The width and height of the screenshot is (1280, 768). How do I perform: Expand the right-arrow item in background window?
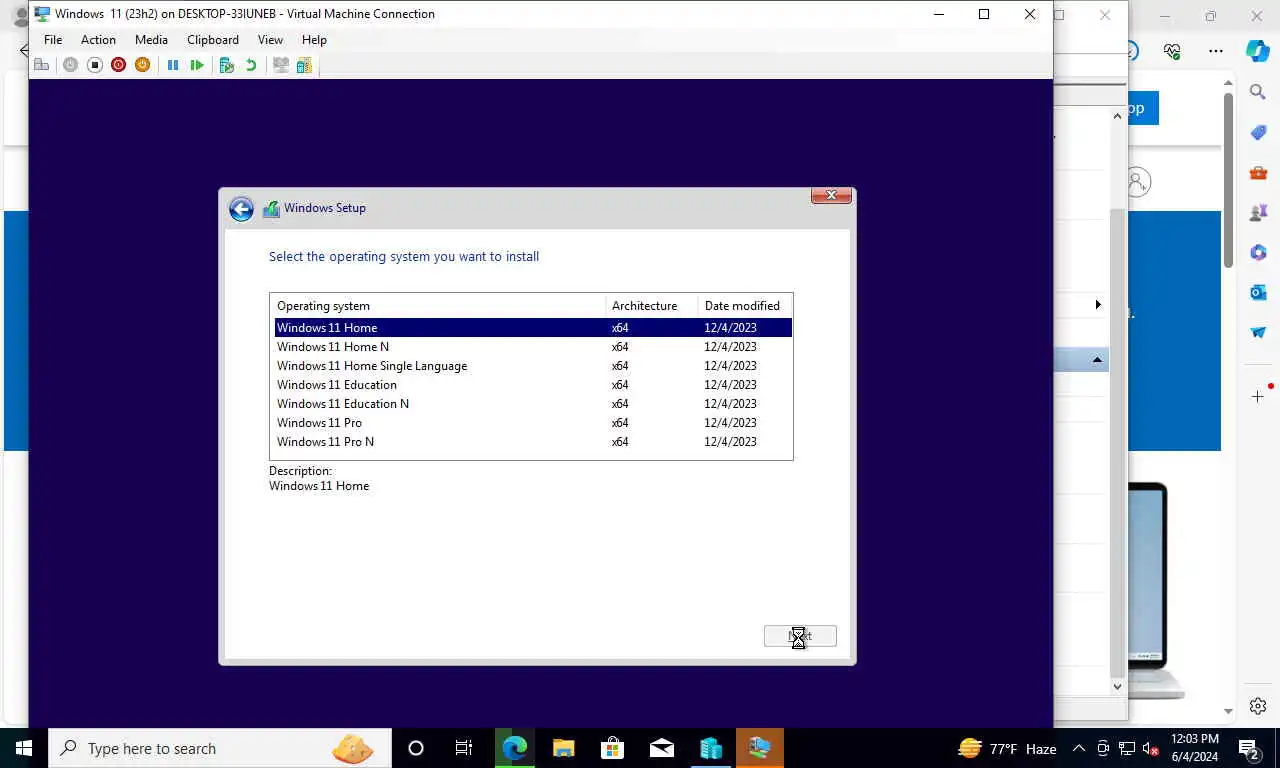1098,304
